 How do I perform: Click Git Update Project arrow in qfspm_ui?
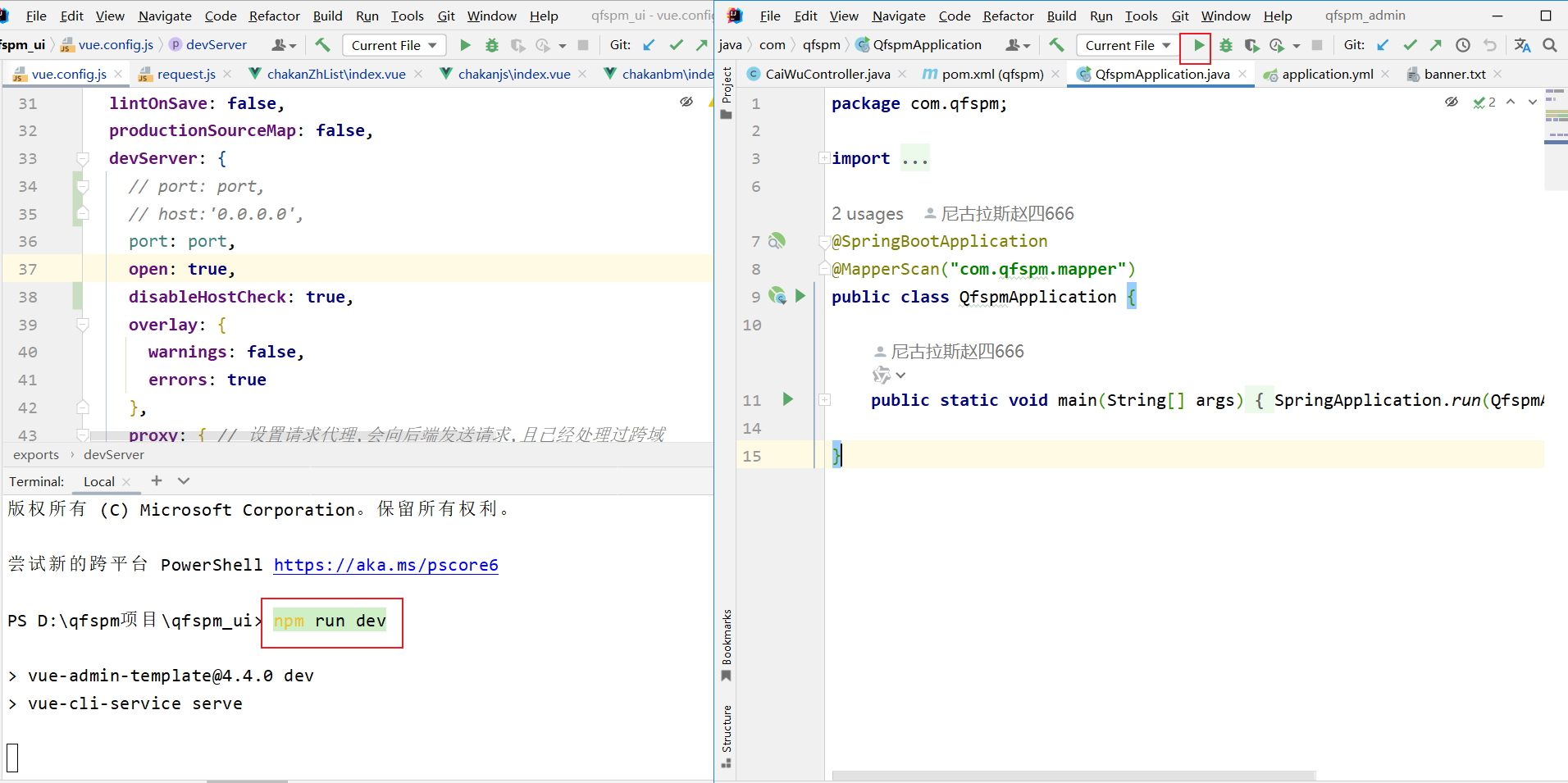[650, 45]
